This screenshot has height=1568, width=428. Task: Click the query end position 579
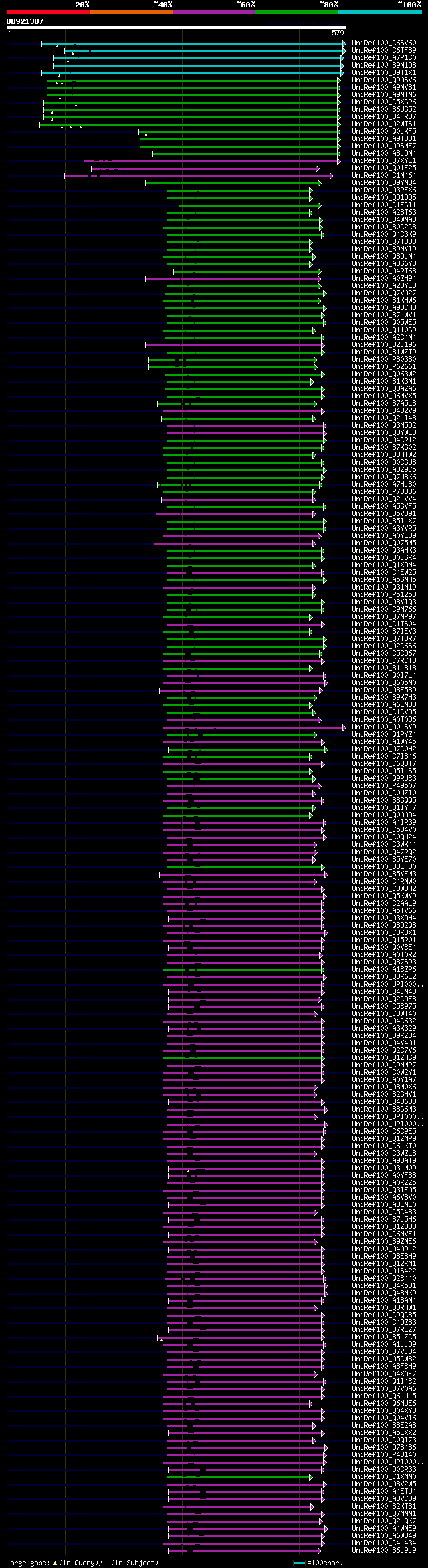pyautogui.click(x=338, y=33)
